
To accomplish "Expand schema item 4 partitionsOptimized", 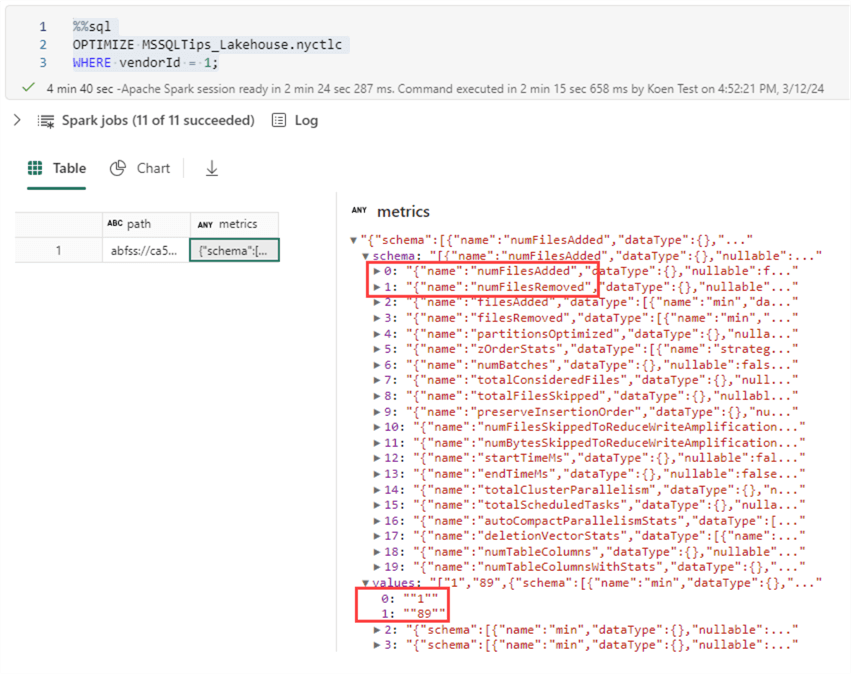I will point(377,334).
